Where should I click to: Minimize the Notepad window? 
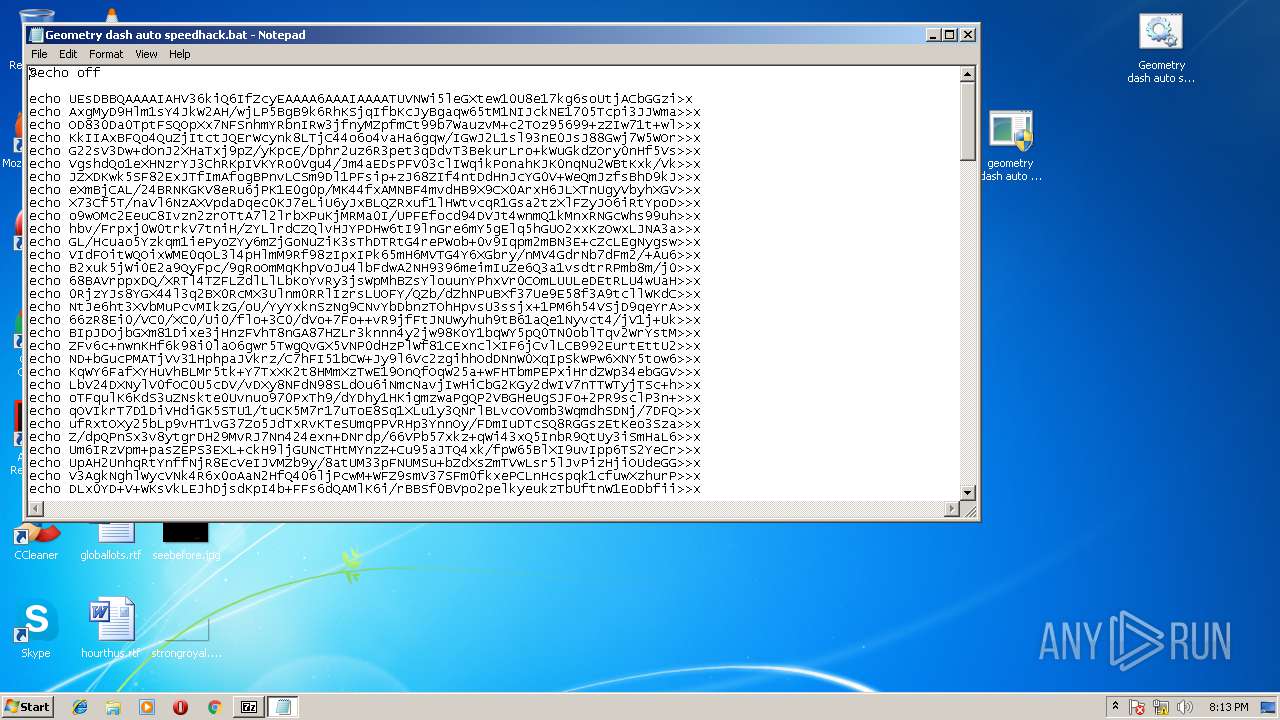[x=933, y=35]
